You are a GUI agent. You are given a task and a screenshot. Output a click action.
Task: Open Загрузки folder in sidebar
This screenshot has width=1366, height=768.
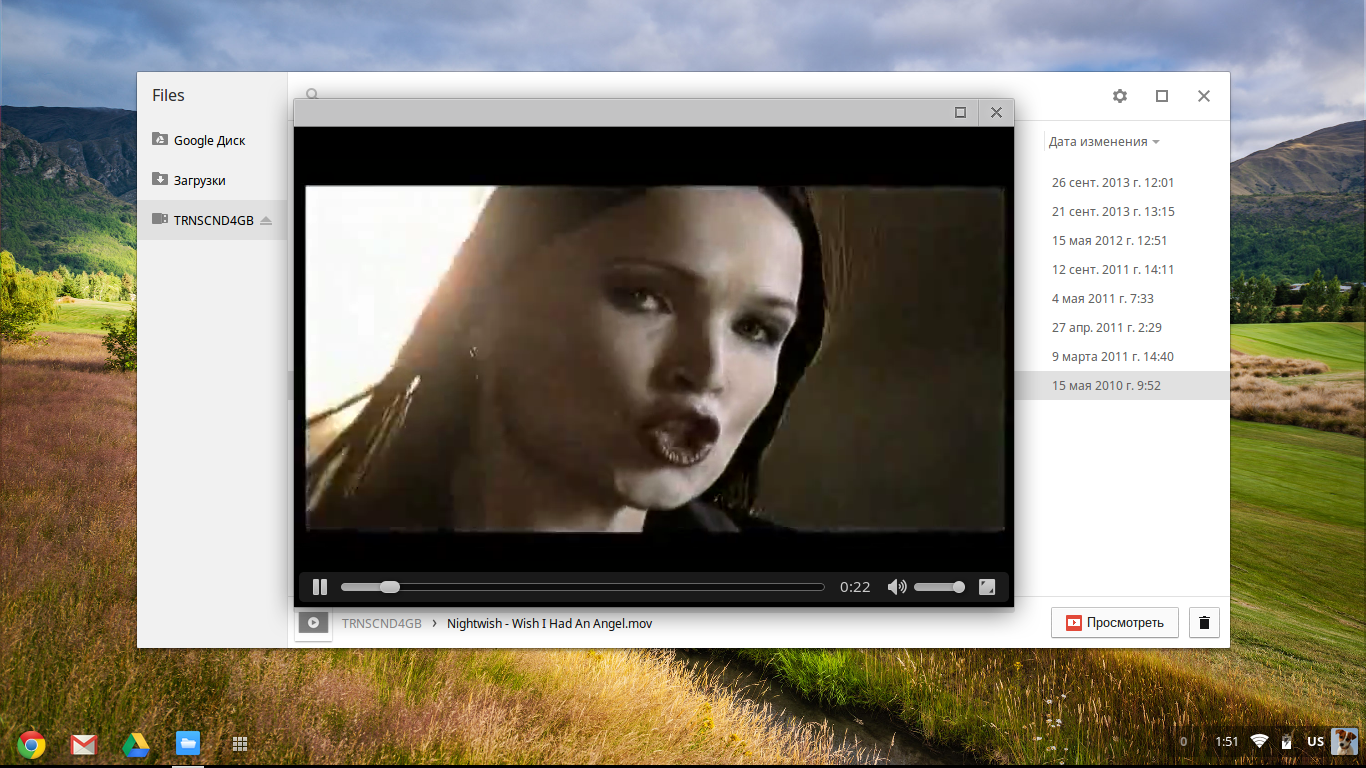199,181
